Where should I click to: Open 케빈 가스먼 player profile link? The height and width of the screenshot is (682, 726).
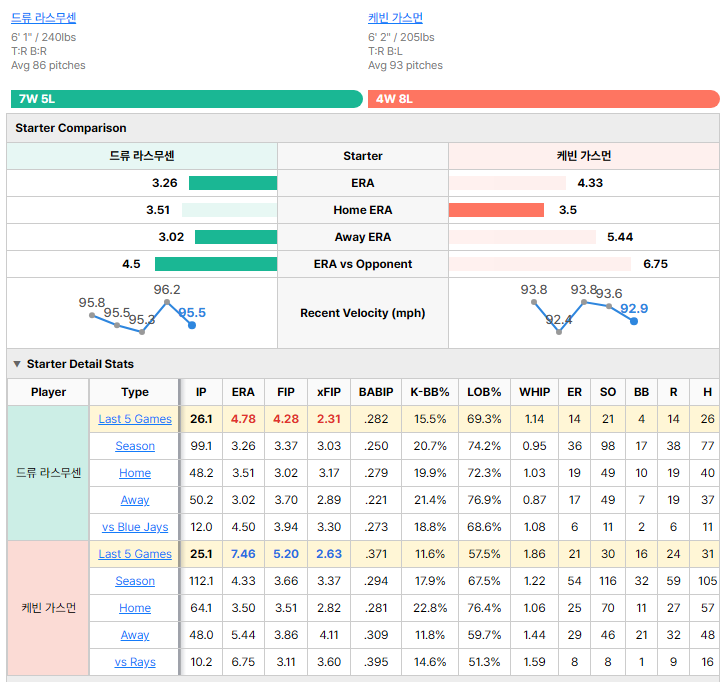(395, 18)
